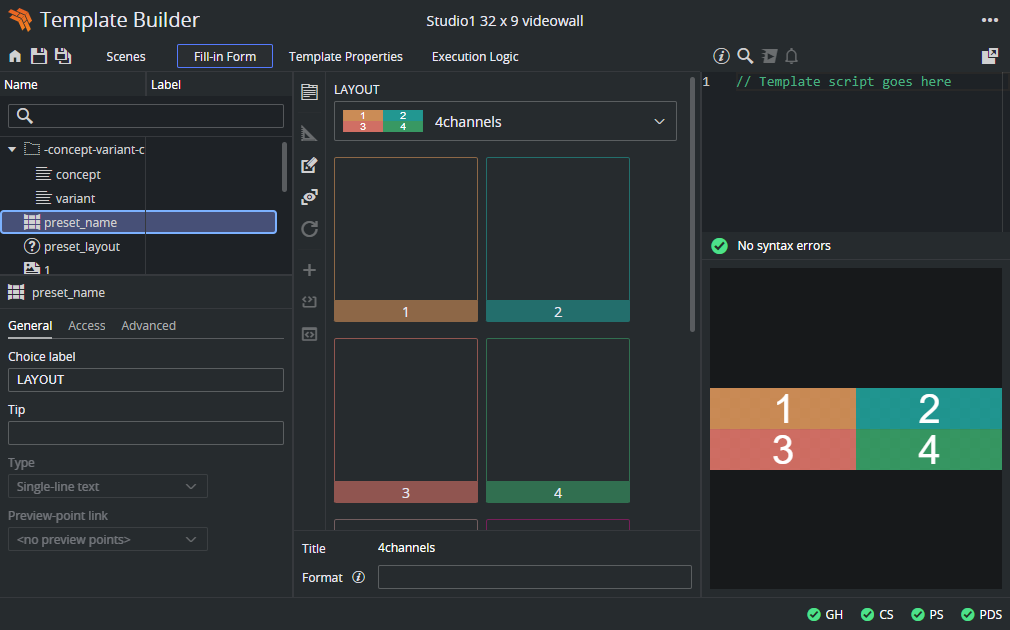
Task: Click the form list icon above LAYOUT
Action: (x=309, y=92)
